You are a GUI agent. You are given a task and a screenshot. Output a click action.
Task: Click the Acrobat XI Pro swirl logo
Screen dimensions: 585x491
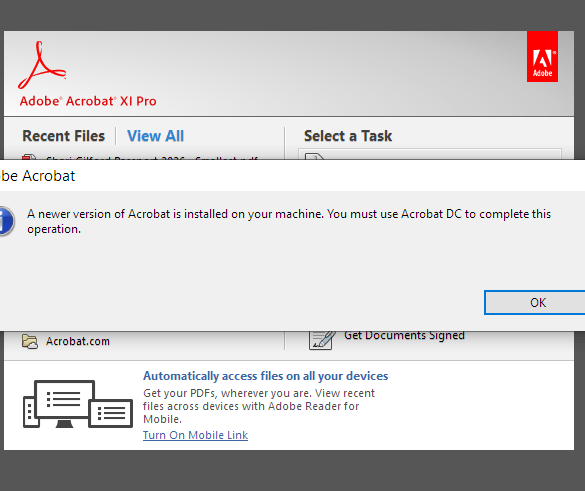[42, 65]
